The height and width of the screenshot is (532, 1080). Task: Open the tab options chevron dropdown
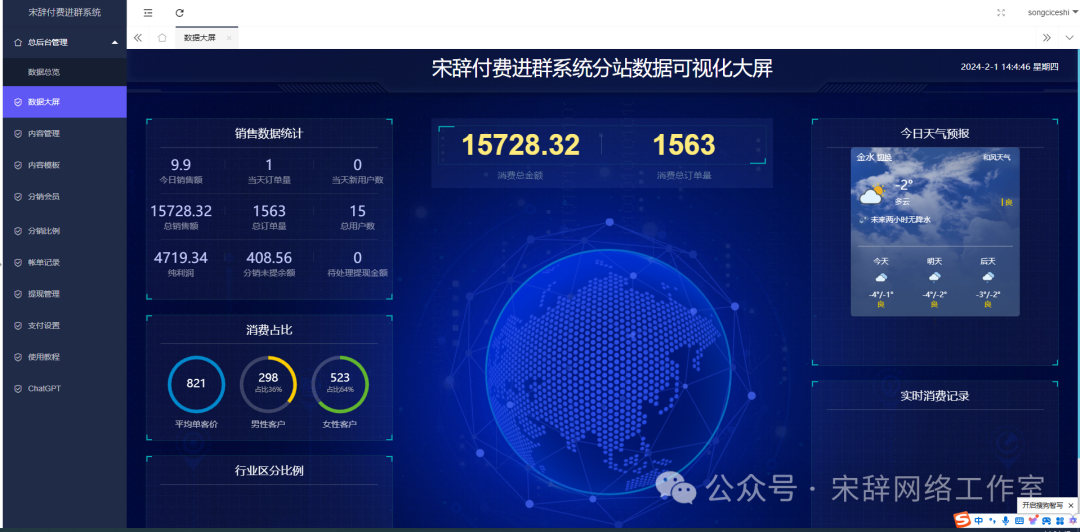(1070, 38)
